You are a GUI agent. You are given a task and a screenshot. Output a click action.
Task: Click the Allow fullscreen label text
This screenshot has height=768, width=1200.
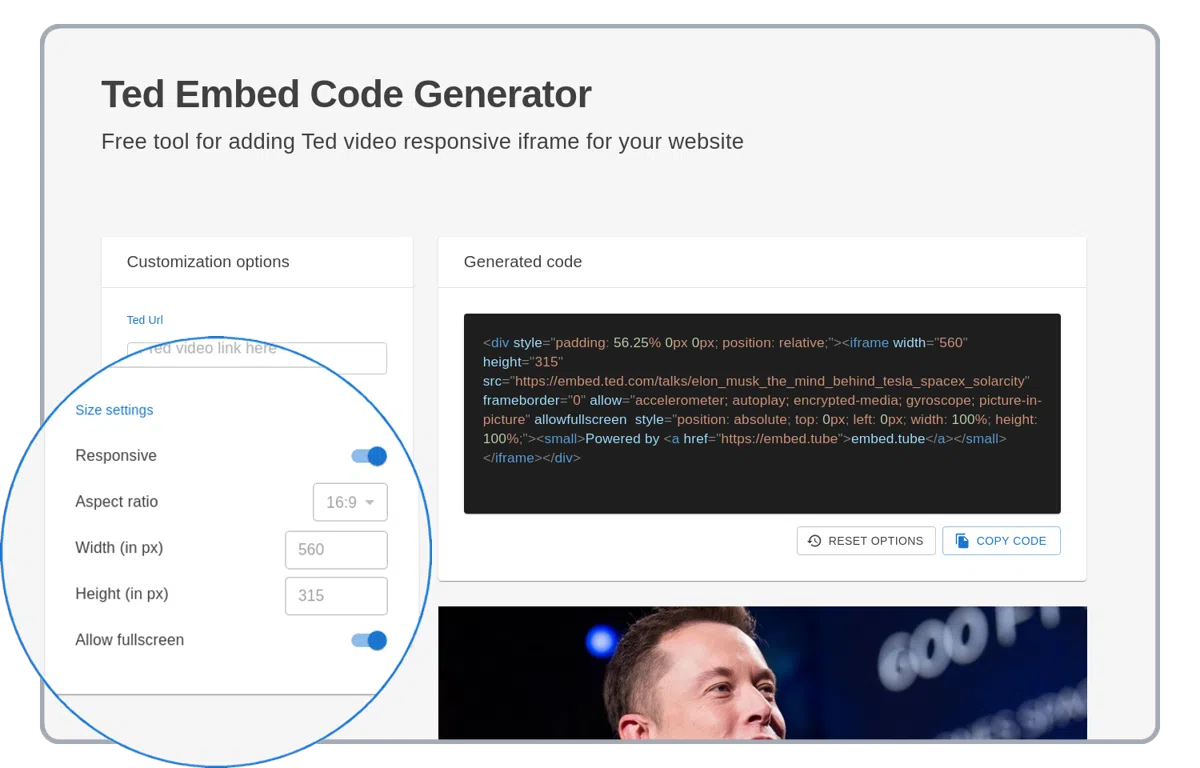pyautogui.click(x=130, y=640)
